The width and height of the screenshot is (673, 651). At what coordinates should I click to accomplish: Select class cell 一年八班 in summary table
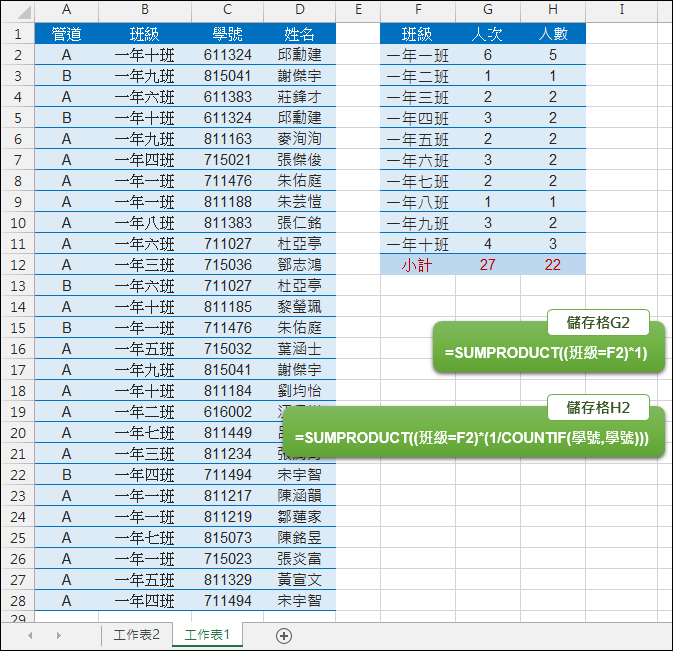coord(418,202)
